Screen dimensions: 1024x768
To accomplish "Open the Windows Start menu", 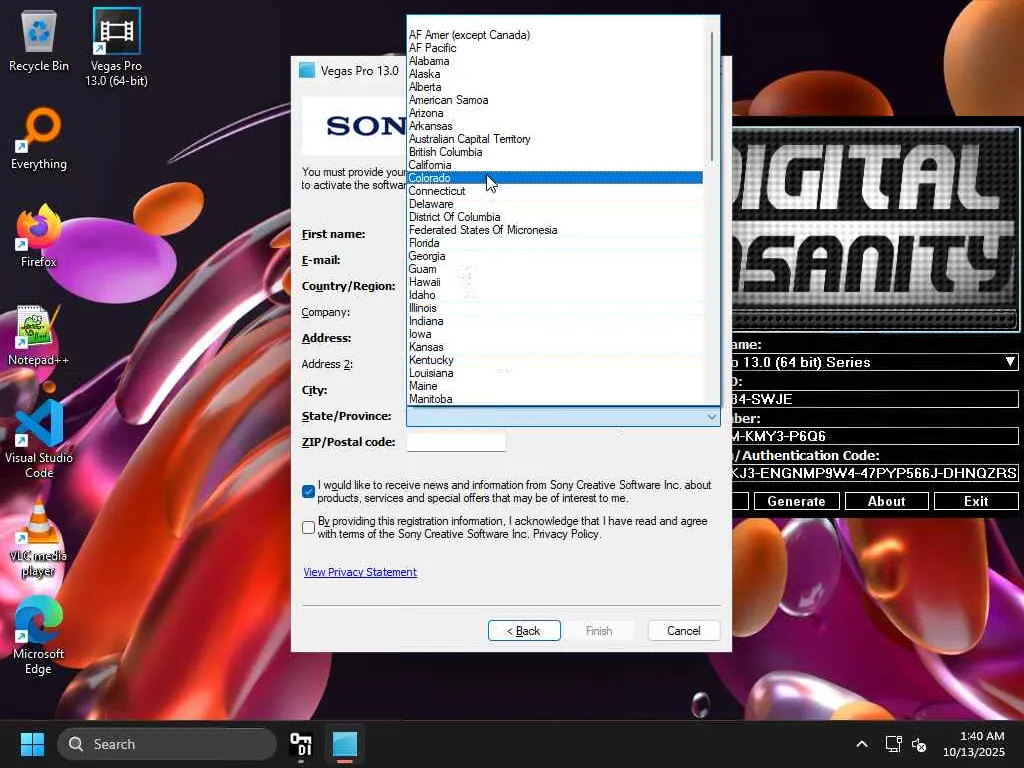I will click(x=32, y=744).
